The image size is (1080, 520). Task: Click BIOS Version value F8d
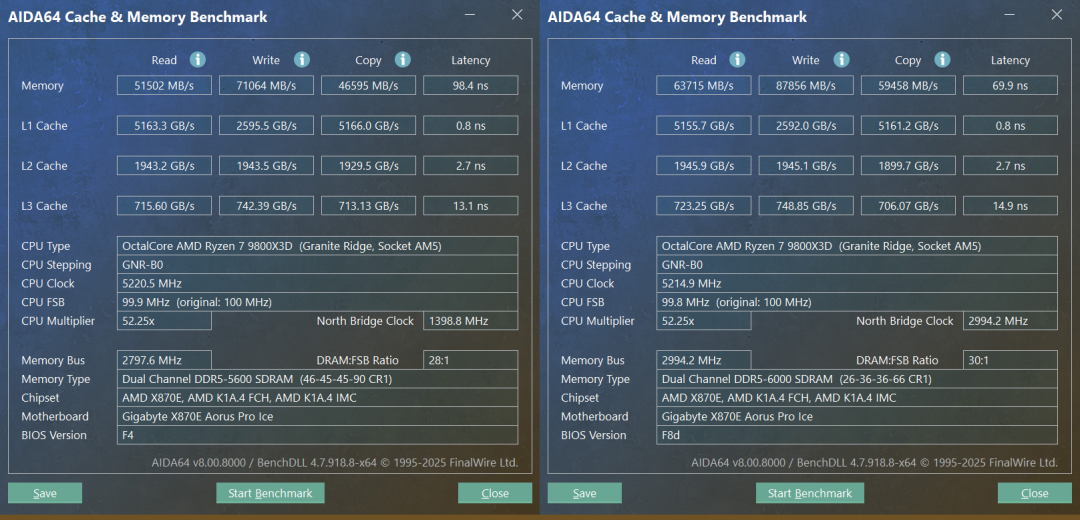(857, 435)
